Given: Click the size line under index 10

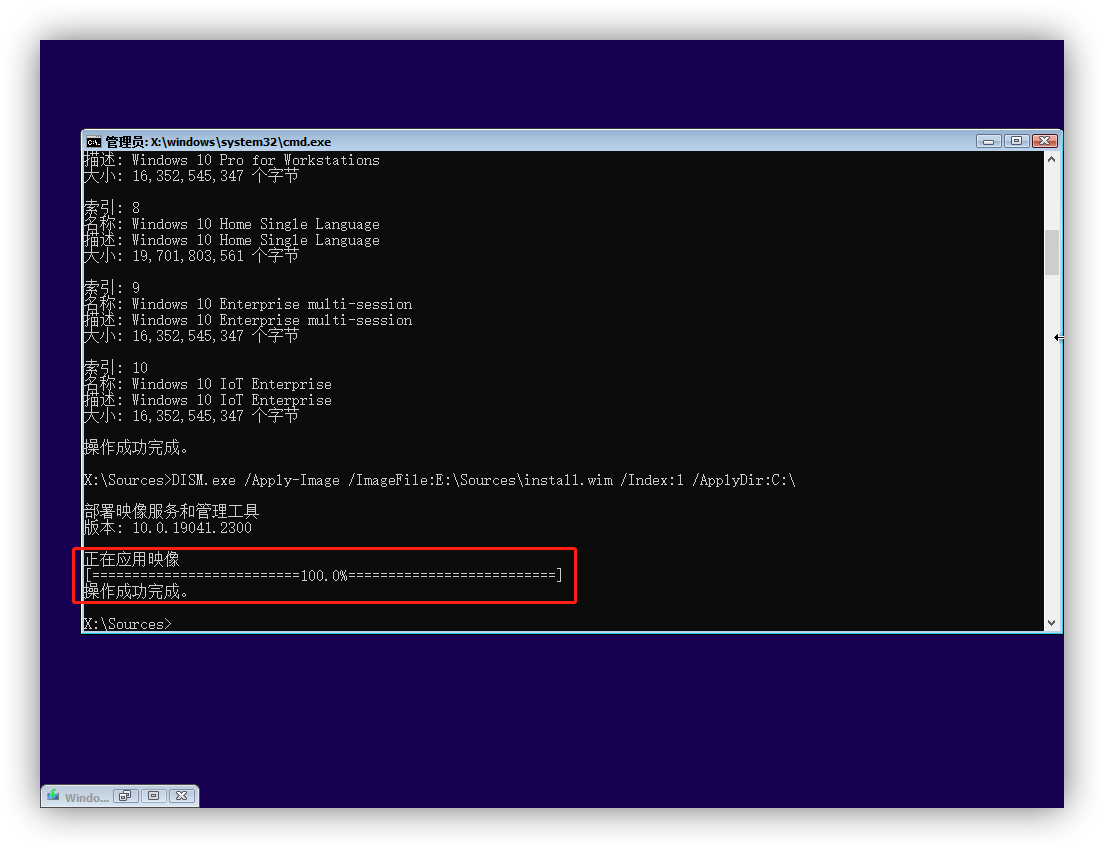Looking at the screenshot, I should tap(191, 416).
